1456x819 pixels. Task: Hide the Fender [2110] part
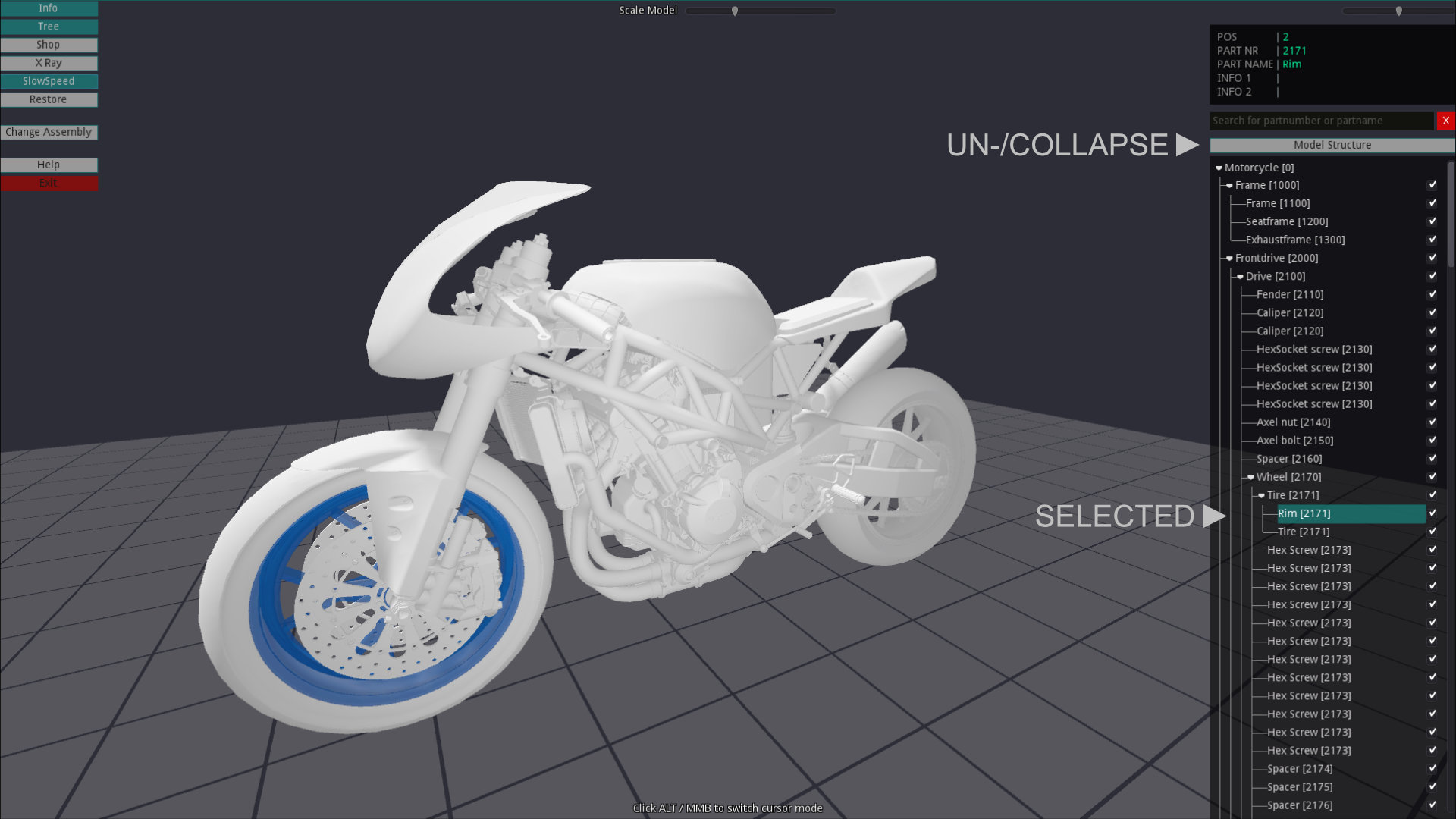pos(1432,294)
